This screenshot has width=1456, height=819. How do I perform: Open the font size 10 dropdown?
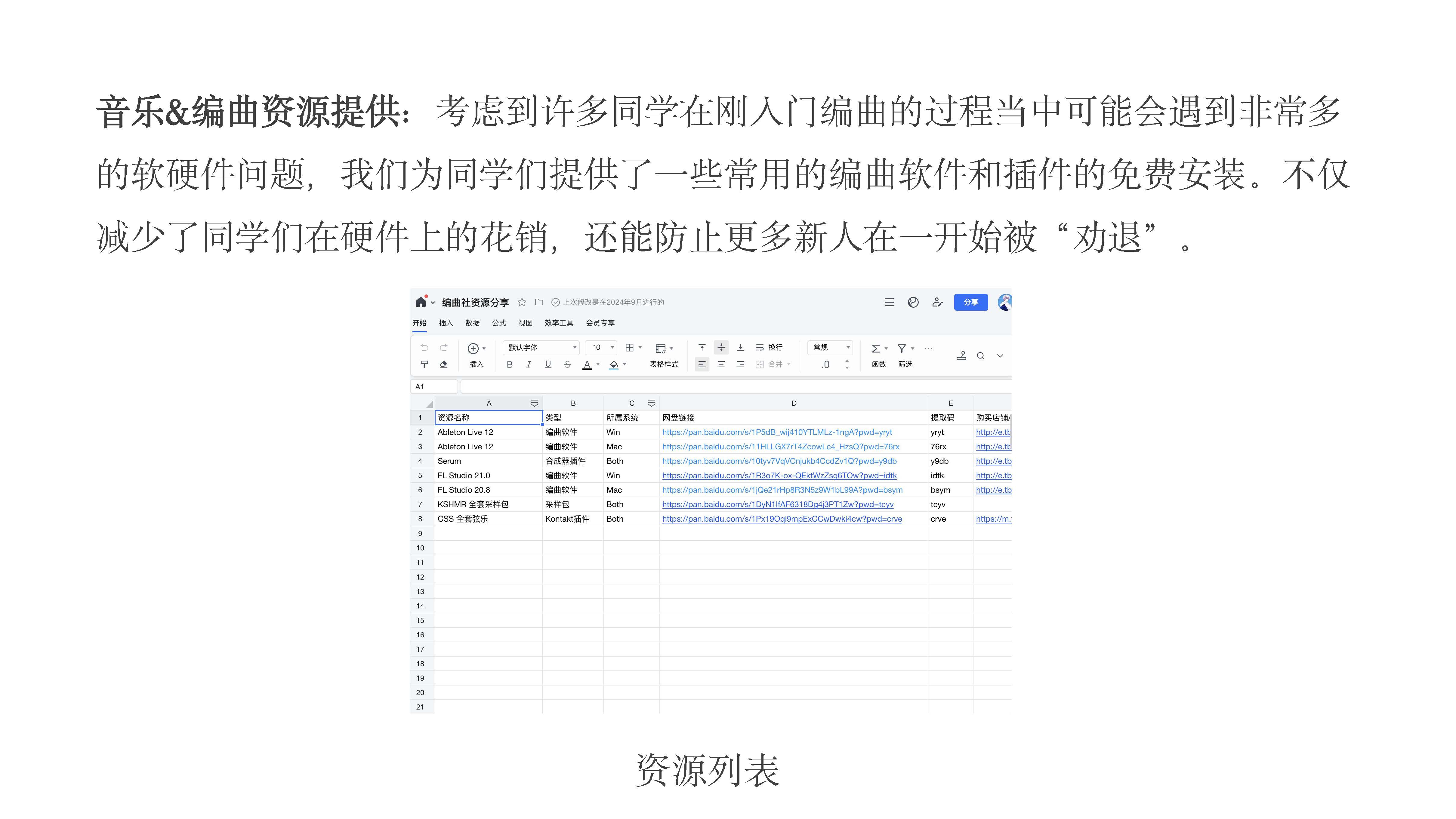pos(601,348)
